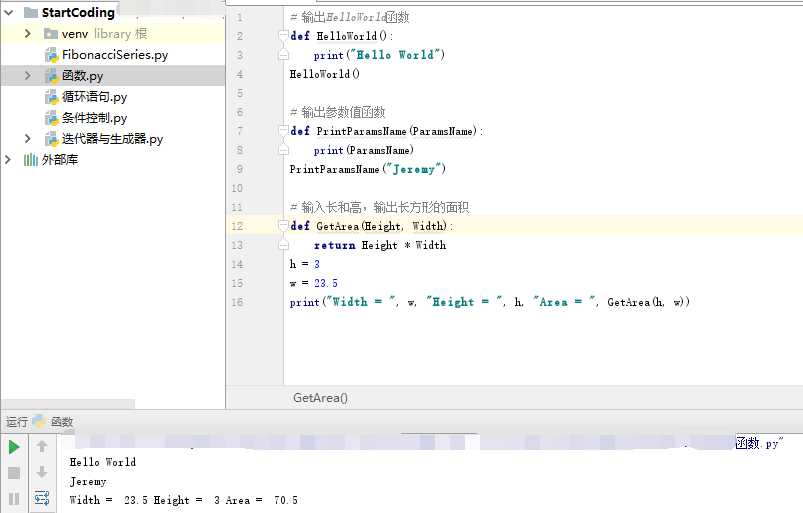Screen dimensions: 803x513
Task: Click line number 16 in the gutter
Action: [237, 302]
